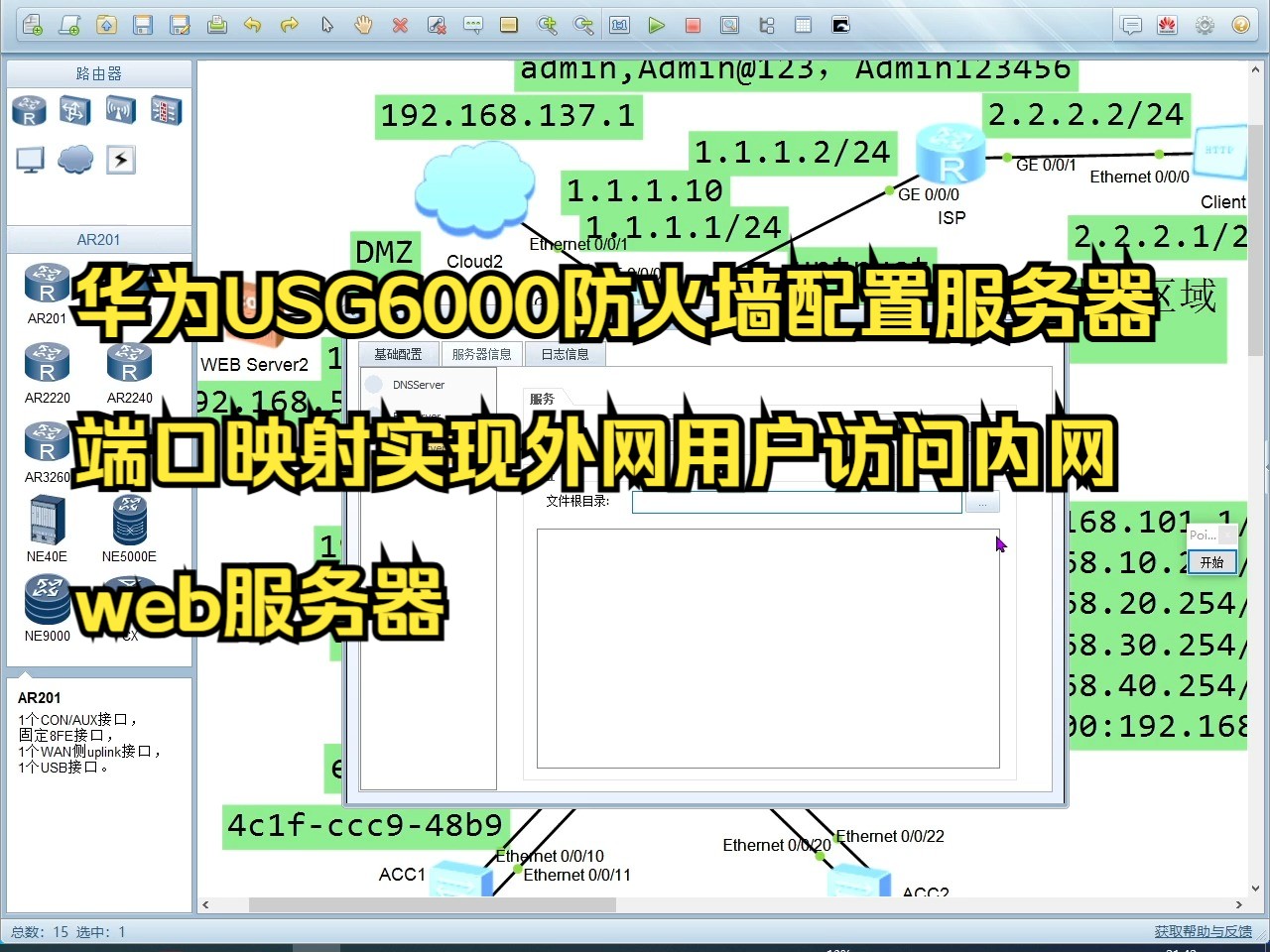Pick the AR3260 router model
1270x952 pixels.
48,452
